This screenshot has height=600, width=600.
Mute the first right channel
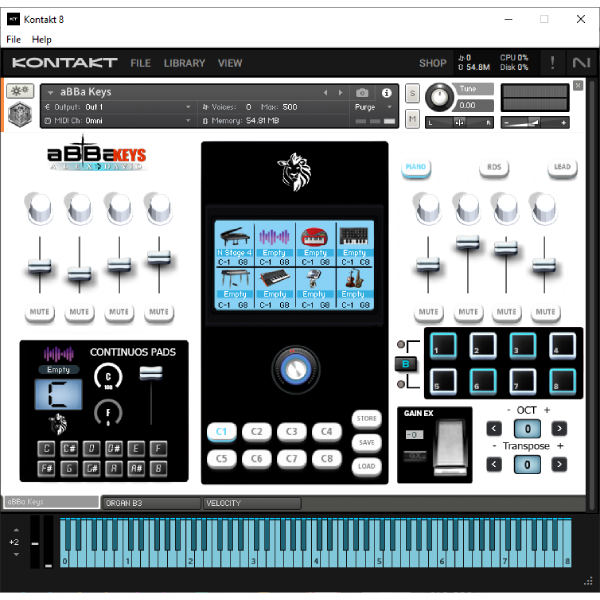[428, 312]
